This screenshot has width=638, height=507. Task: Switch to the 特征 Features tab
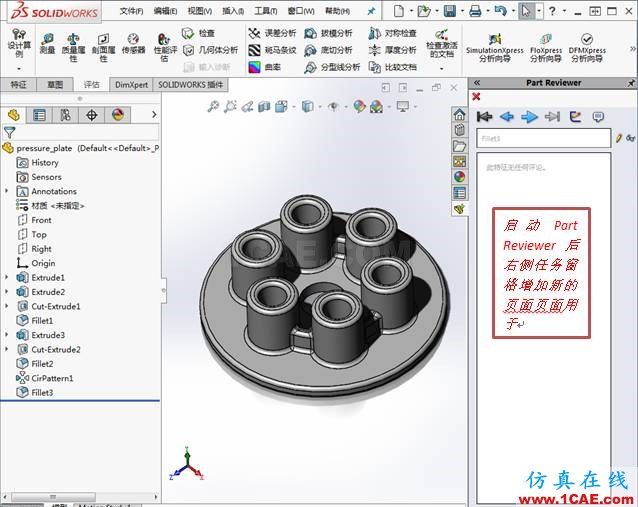[18, 85]
